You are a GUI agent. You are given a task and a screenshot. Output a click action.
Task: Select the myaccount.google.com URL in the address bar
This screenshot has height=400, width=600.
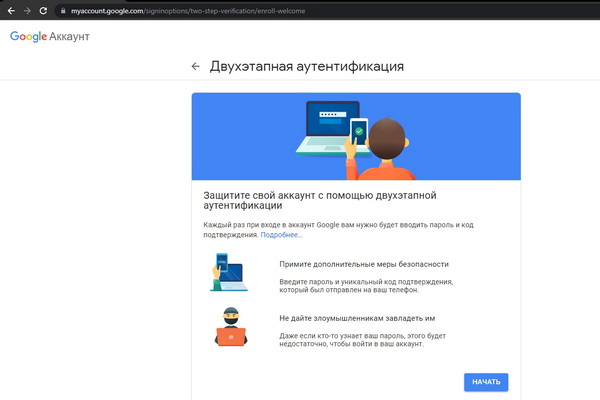pyautogui.click(x=188, y=11)
